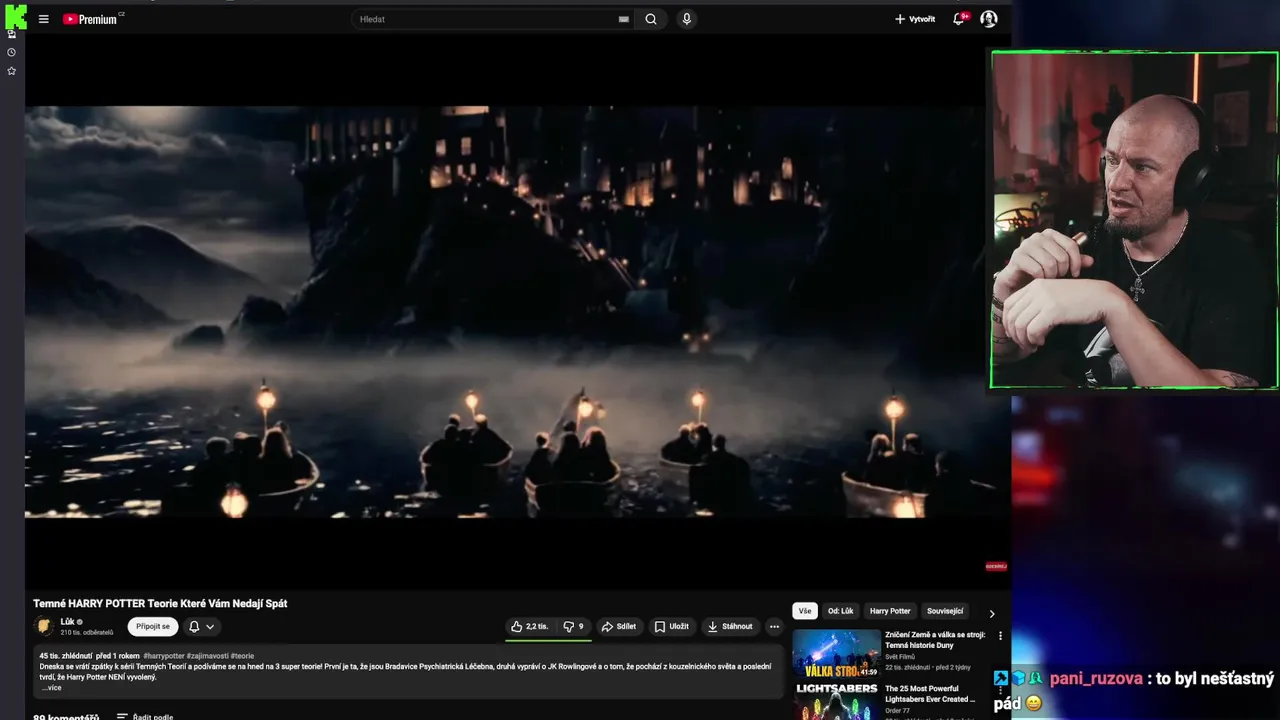Open the account avatar menu

point(989,19)
